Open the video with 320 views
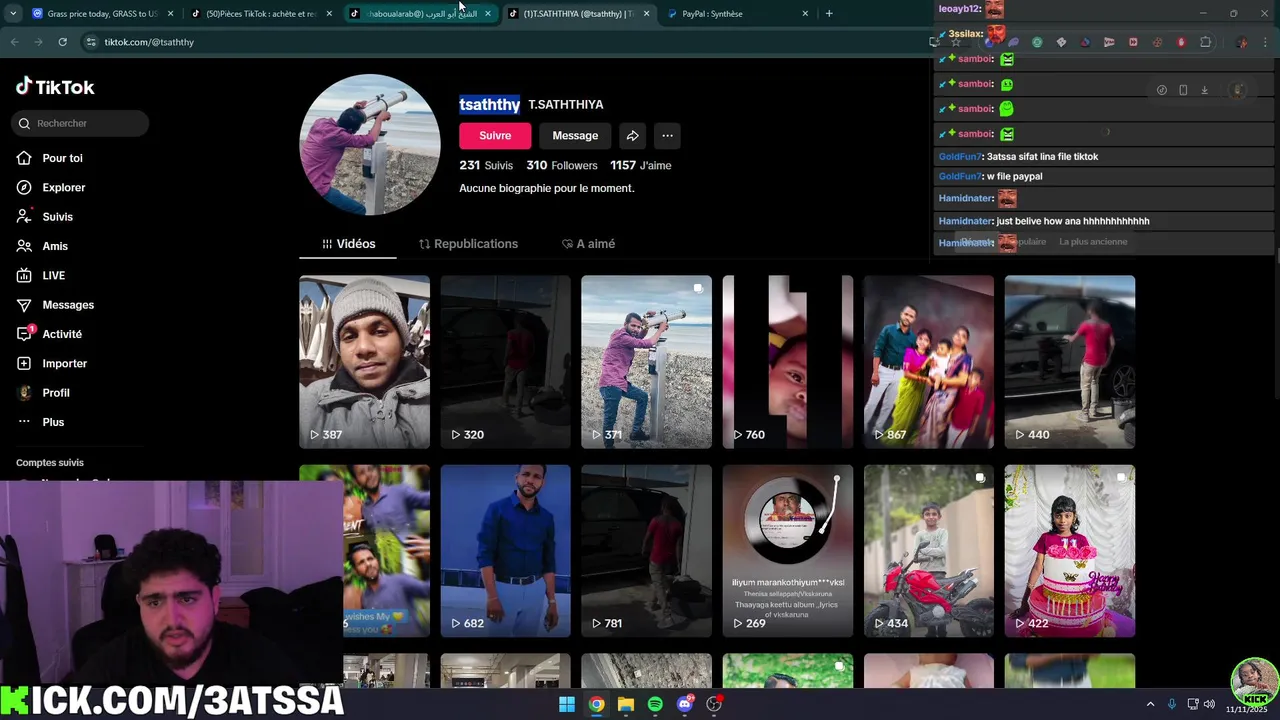The width and height of the screenshot is (1280, 720). 505,362
